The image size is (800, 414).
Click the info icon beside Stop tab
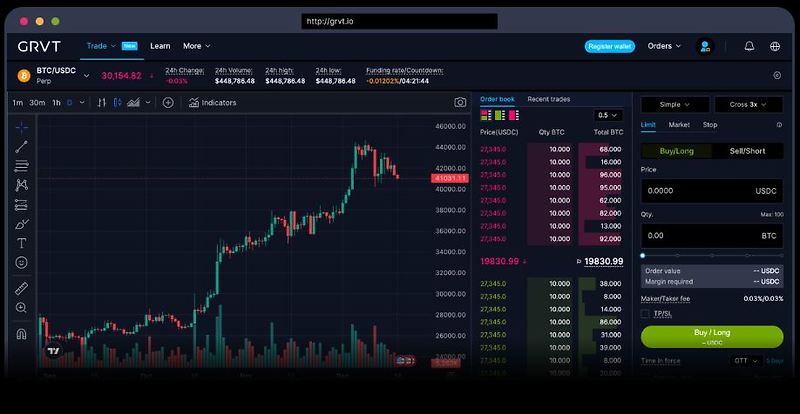pyautogui.click(x=779, y=125)
